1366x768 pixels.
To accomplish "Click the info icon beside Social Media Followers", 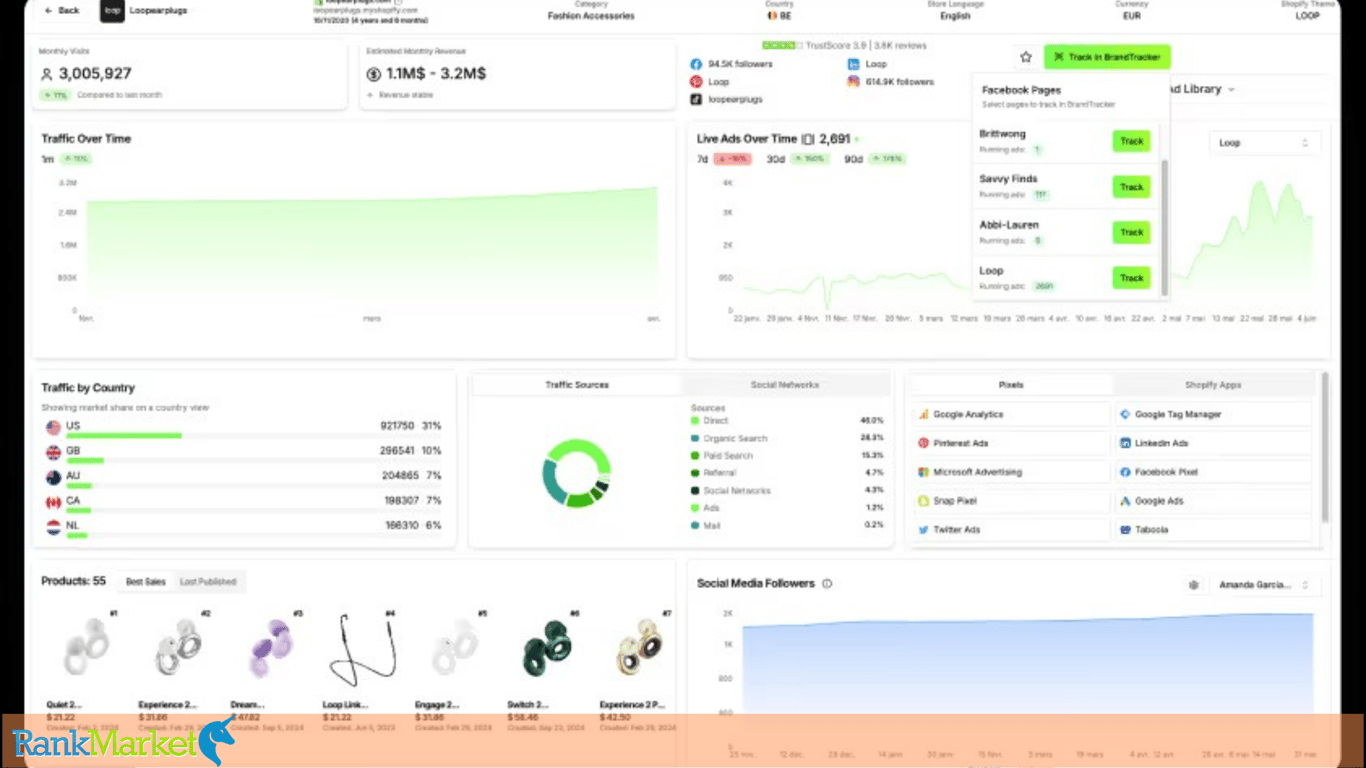I will point(827,584).
